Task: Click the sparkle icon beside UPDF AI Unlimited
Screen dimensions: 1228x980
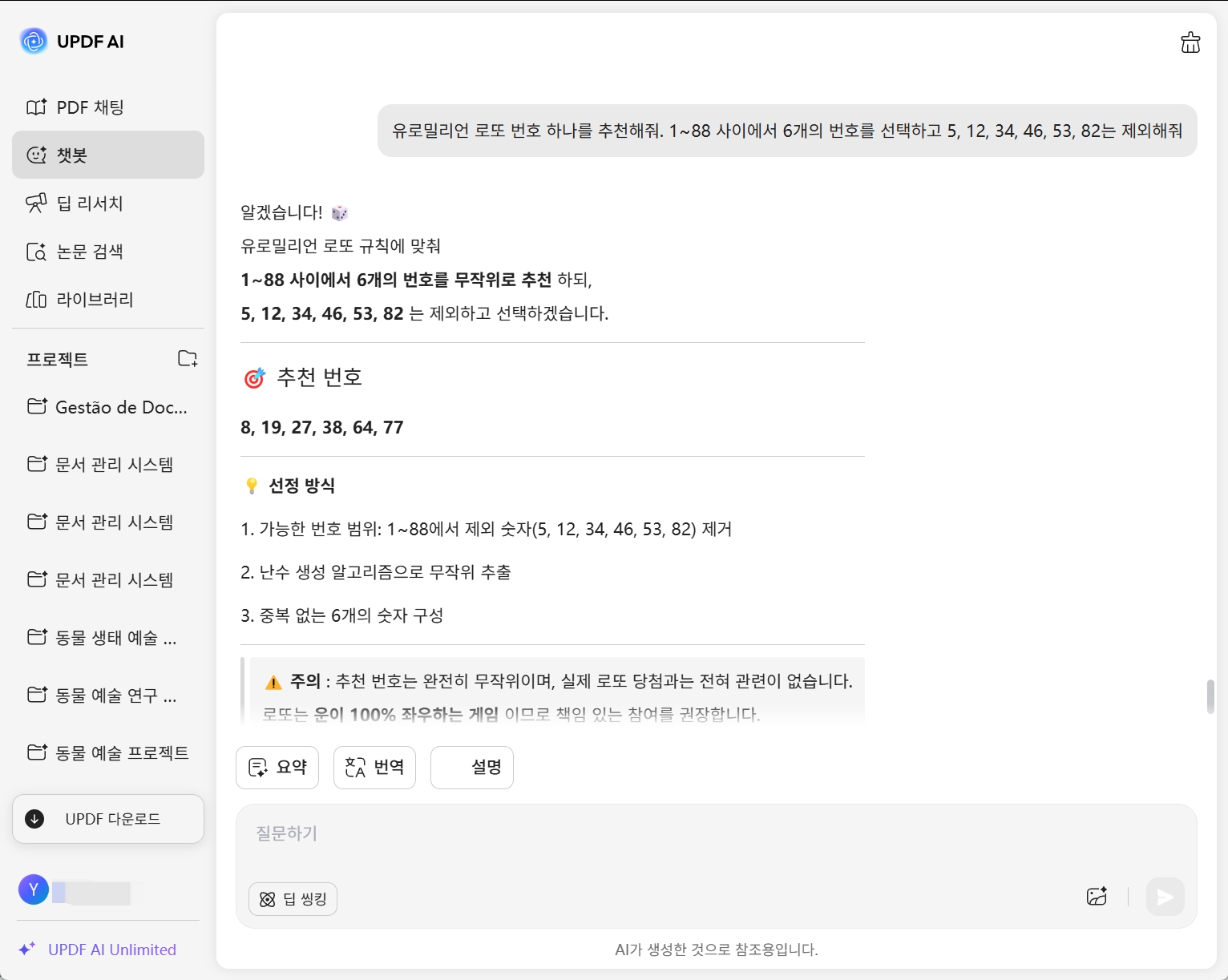Action: 27,950
